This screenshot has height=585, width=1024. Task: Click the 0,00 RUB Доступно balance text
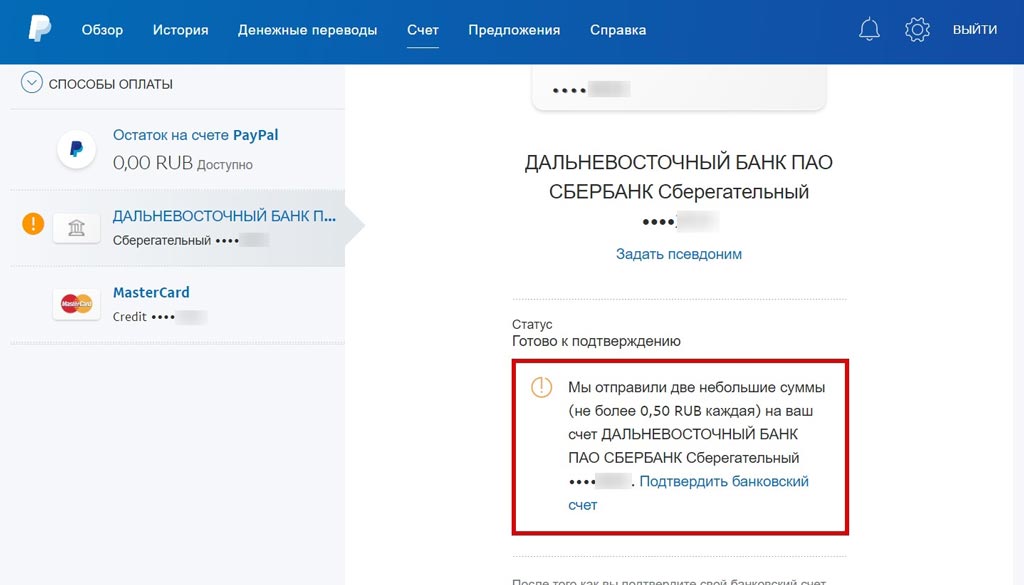click(x=183, y=163)
